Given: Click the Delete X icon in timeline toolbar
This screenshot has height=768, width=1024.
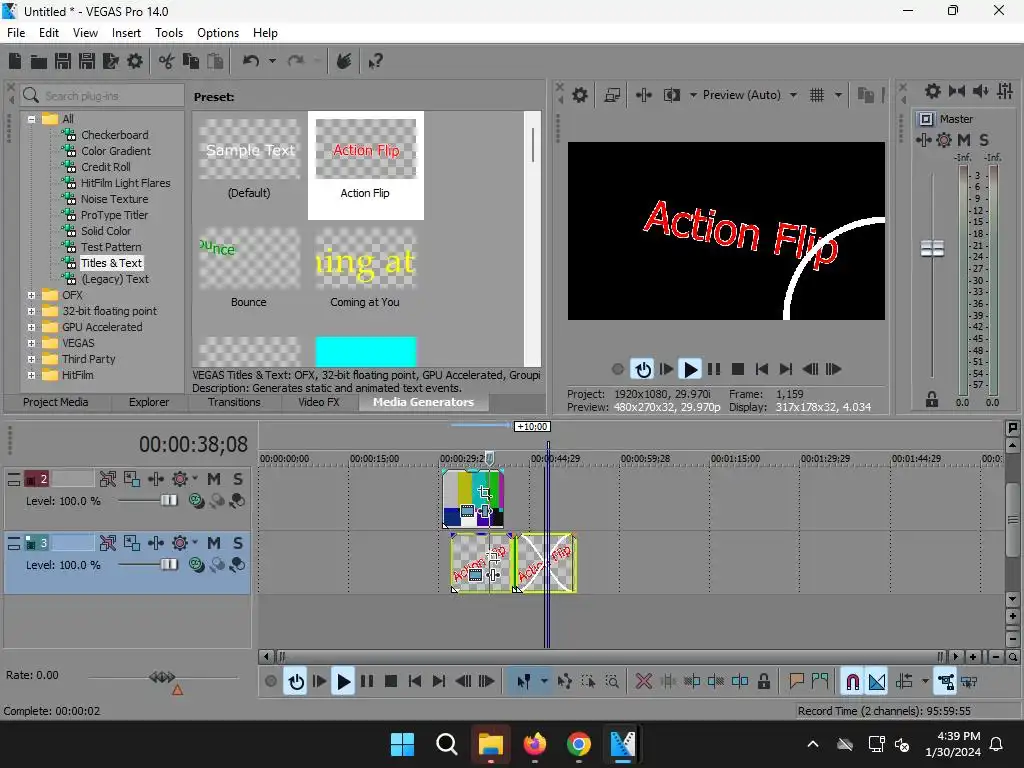Looking at the screenshot, I should pyautogui.click(x=644, y=681).
